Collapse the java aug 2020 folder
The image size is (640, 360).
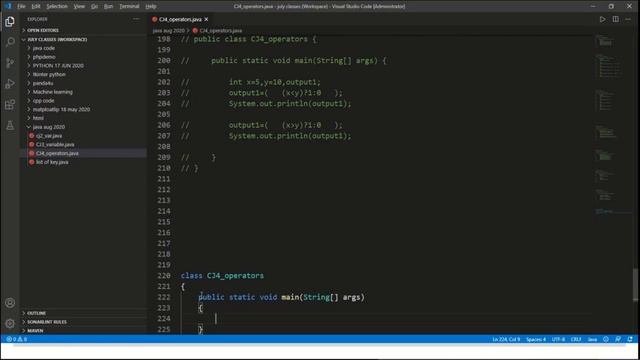pos(83,127)
